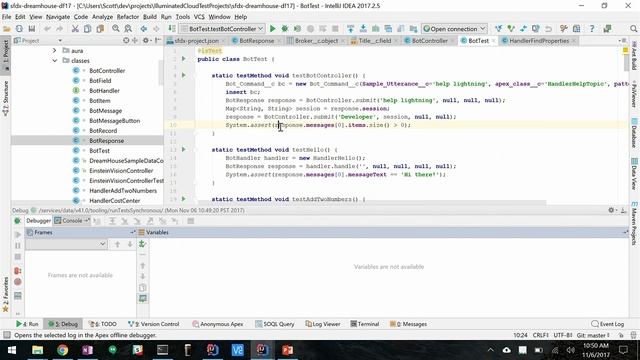Select BotMessageButton class in project tree
Image resolution: width=640 pixels, height=360 pixels.
[114, 121]
